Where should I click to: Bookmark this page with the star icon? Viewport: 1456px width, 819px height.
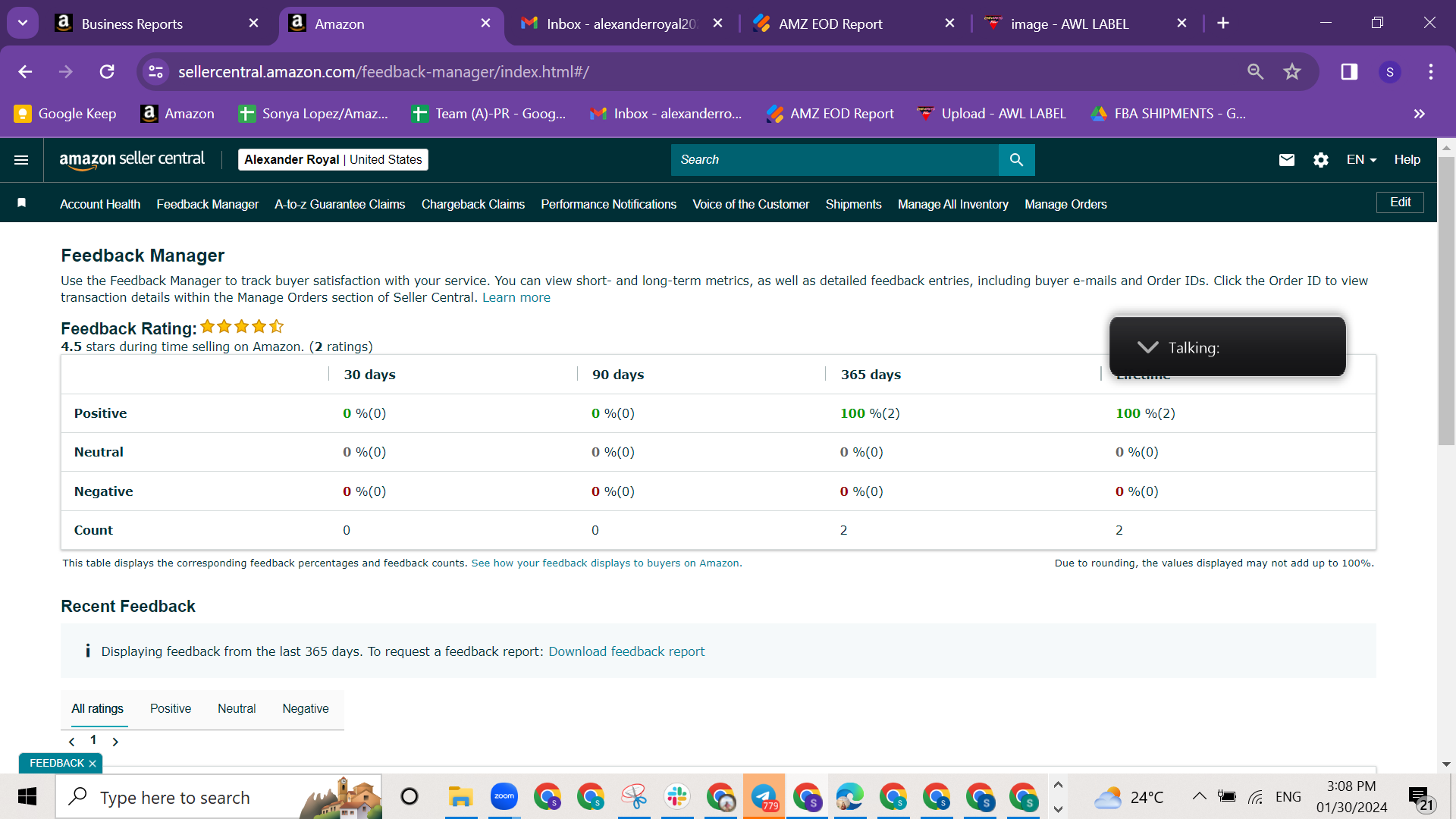coord(1292,71)
